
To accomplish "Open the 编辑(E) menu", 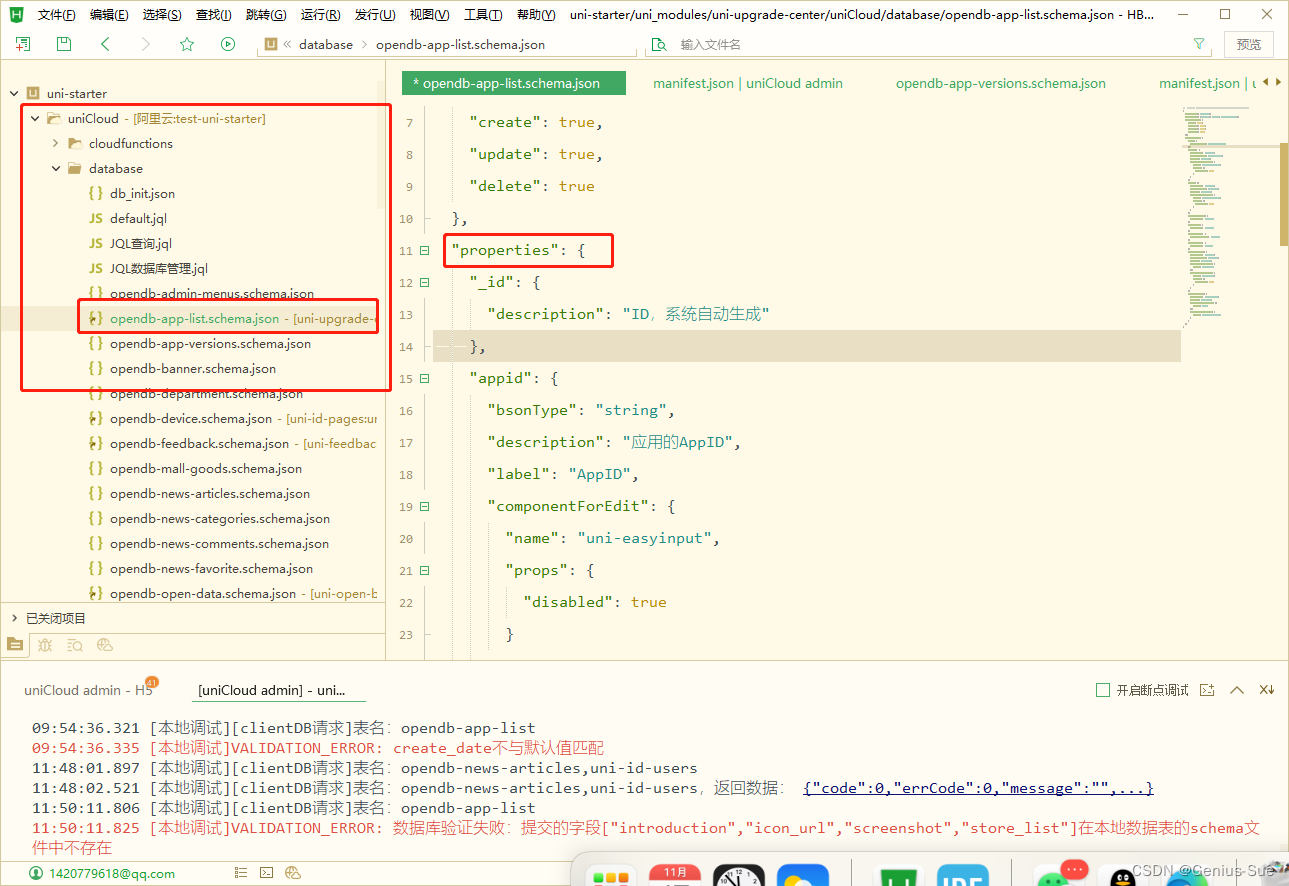I will pos(109,14).
